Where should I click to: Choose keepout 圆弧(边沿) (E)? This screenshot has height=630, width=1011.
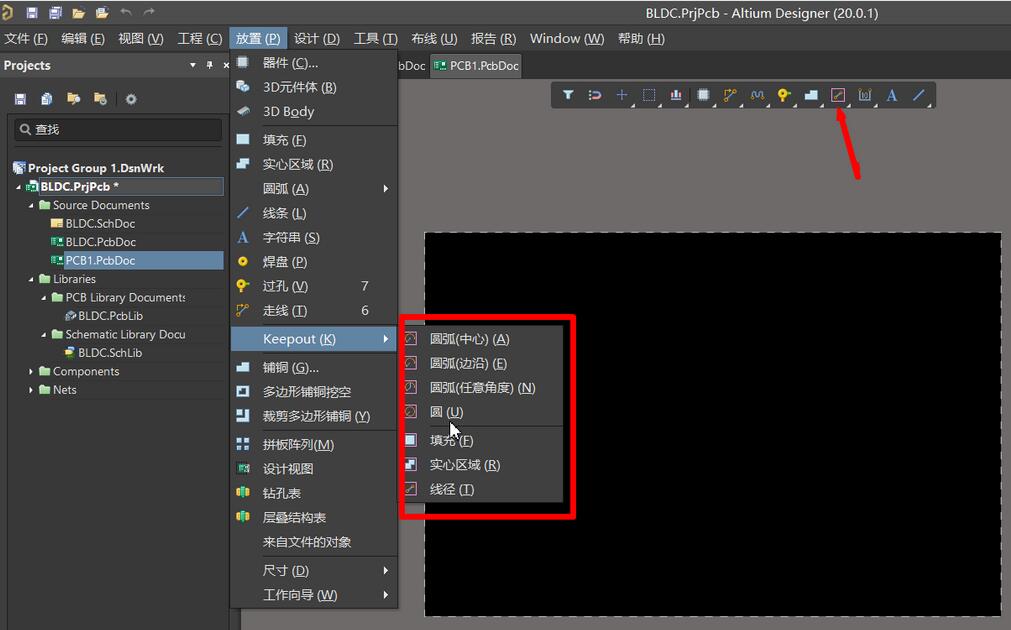[x=482, y=364]
